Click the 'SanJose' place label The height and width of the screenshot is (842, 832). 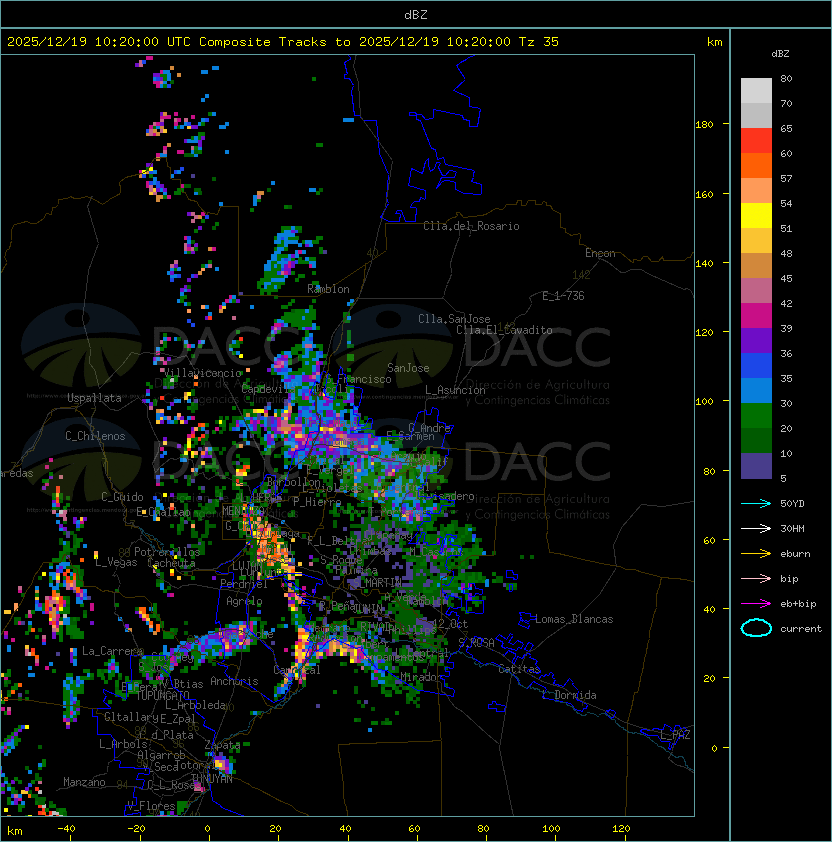(408, 368)
